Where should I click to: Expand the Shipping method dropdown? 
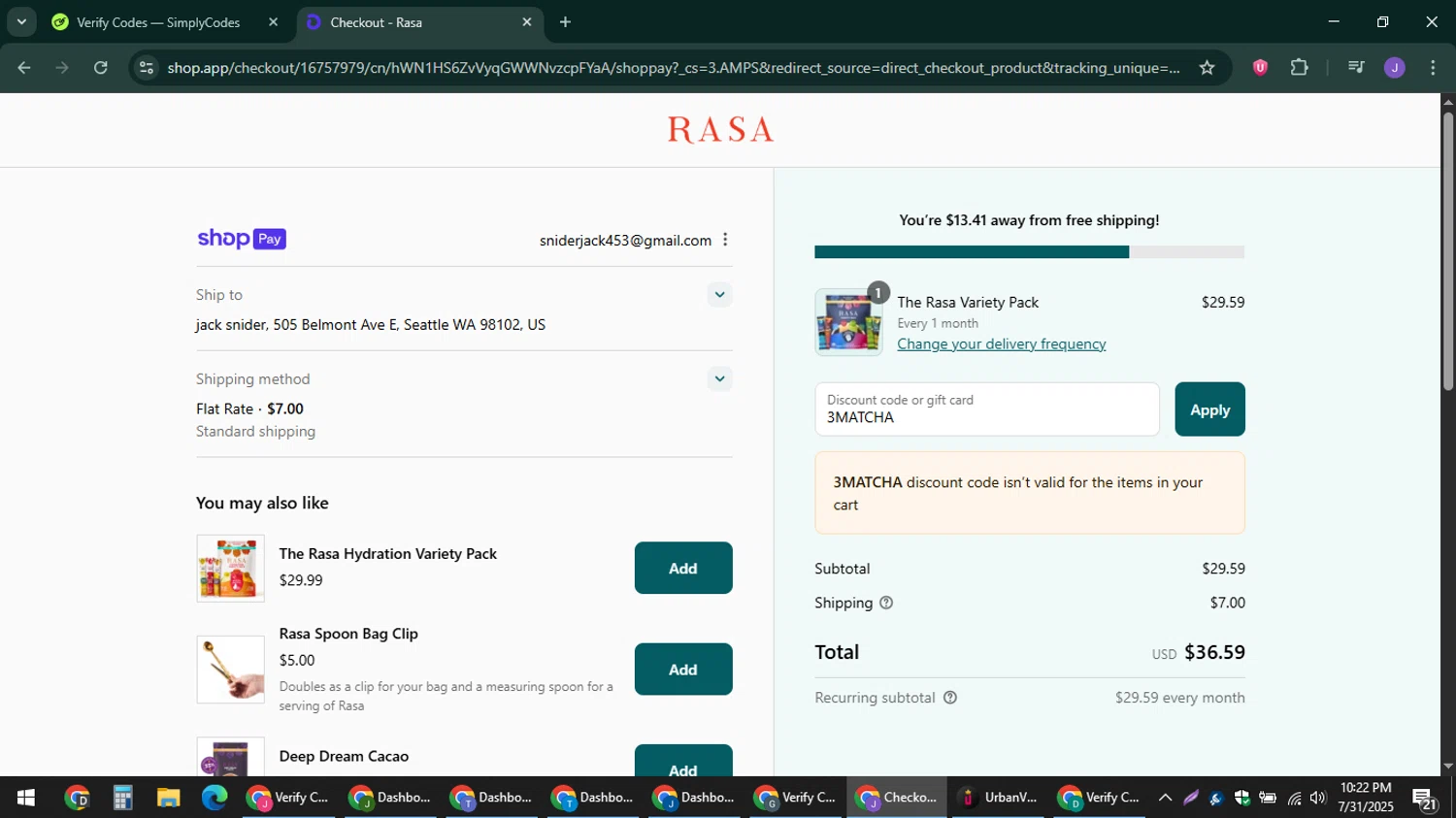[719, 379]
